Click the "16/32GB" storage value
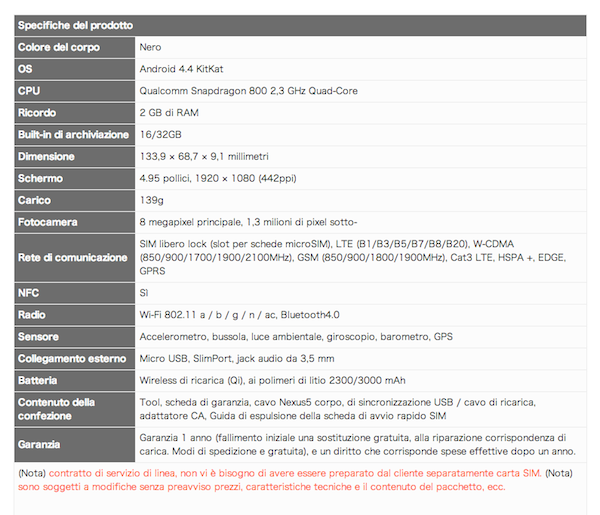 click(x=161, y=135)
